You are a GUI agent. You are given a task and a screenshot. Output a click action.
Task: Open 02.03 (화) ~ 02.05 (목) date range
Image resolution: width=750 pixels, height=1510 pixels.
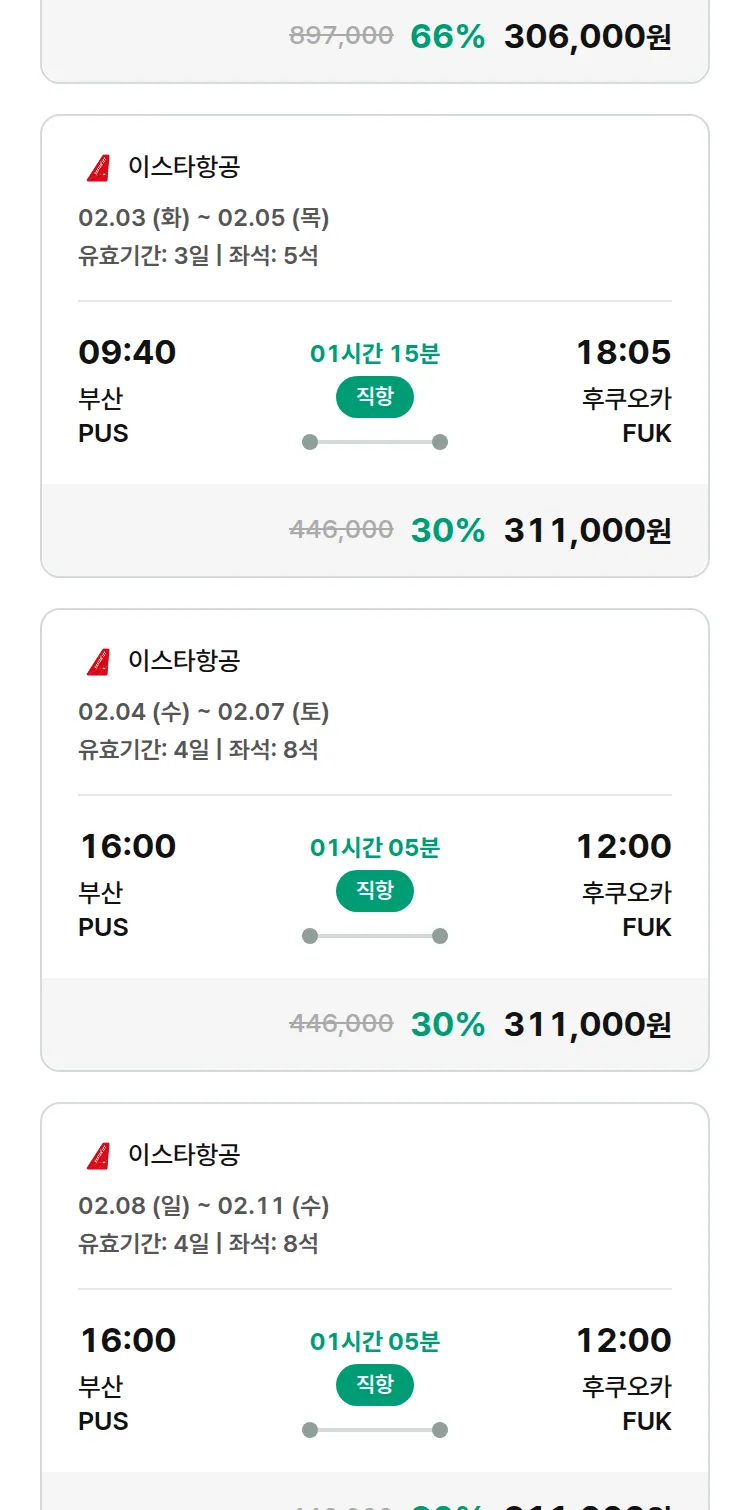point(204,218)
